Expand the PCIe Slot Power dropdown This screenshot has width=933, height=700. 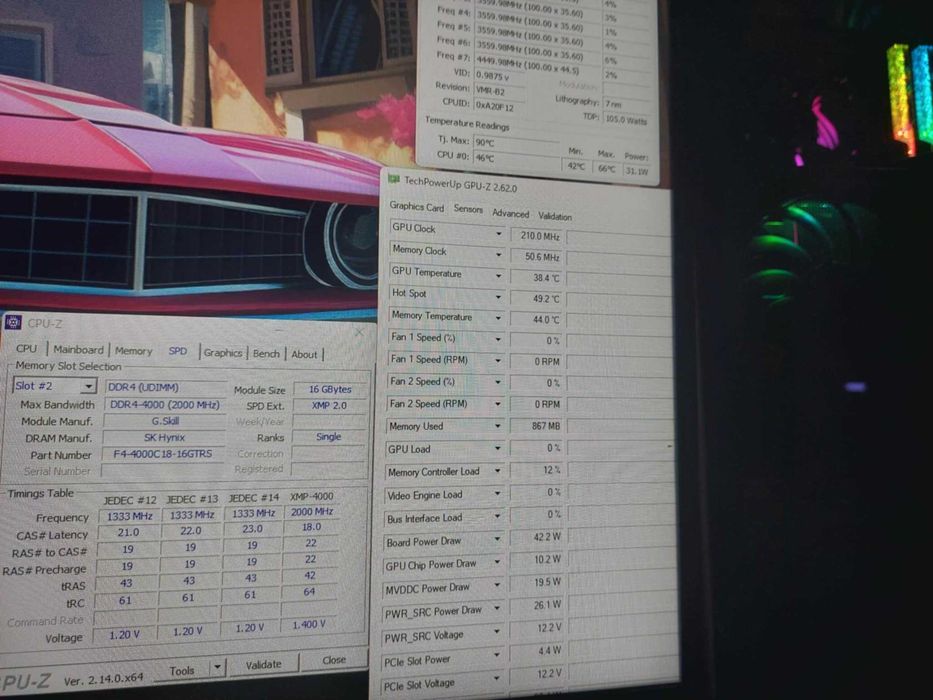[496, 655]
